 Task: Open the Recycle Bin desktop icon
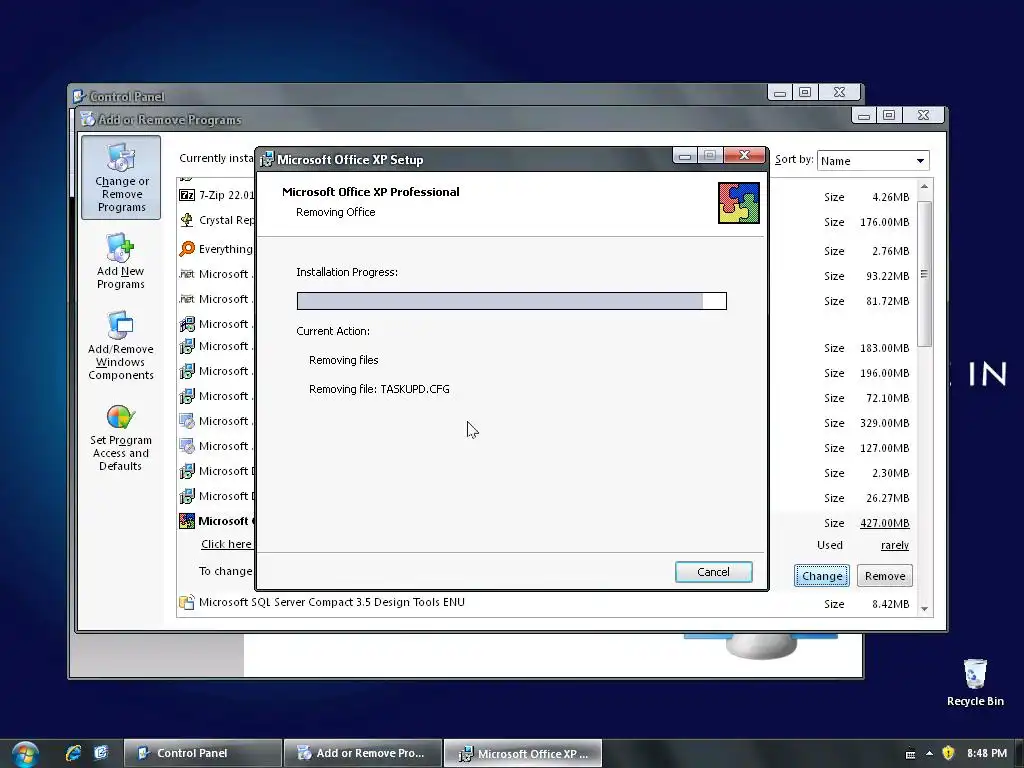click(975, 682)
